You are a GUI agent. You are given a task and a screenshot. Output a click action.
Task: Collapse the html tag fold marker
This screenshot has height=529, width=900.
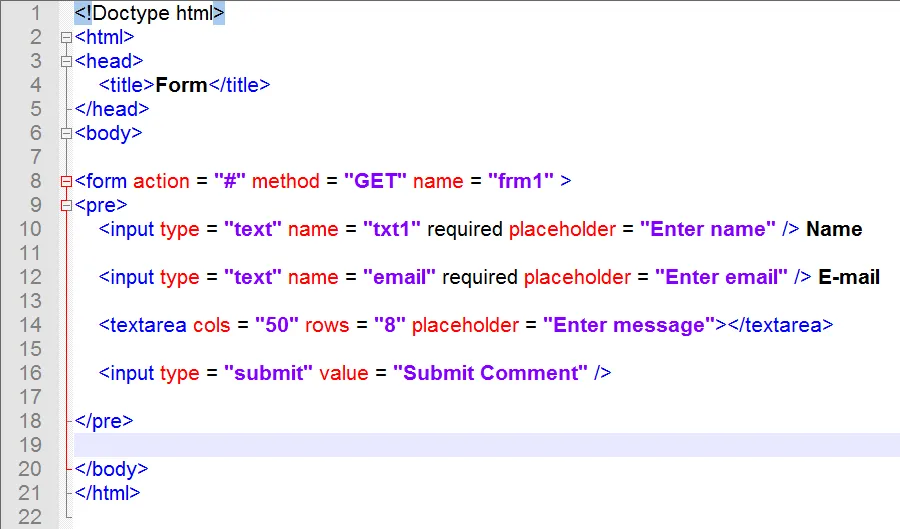point(66,37)
